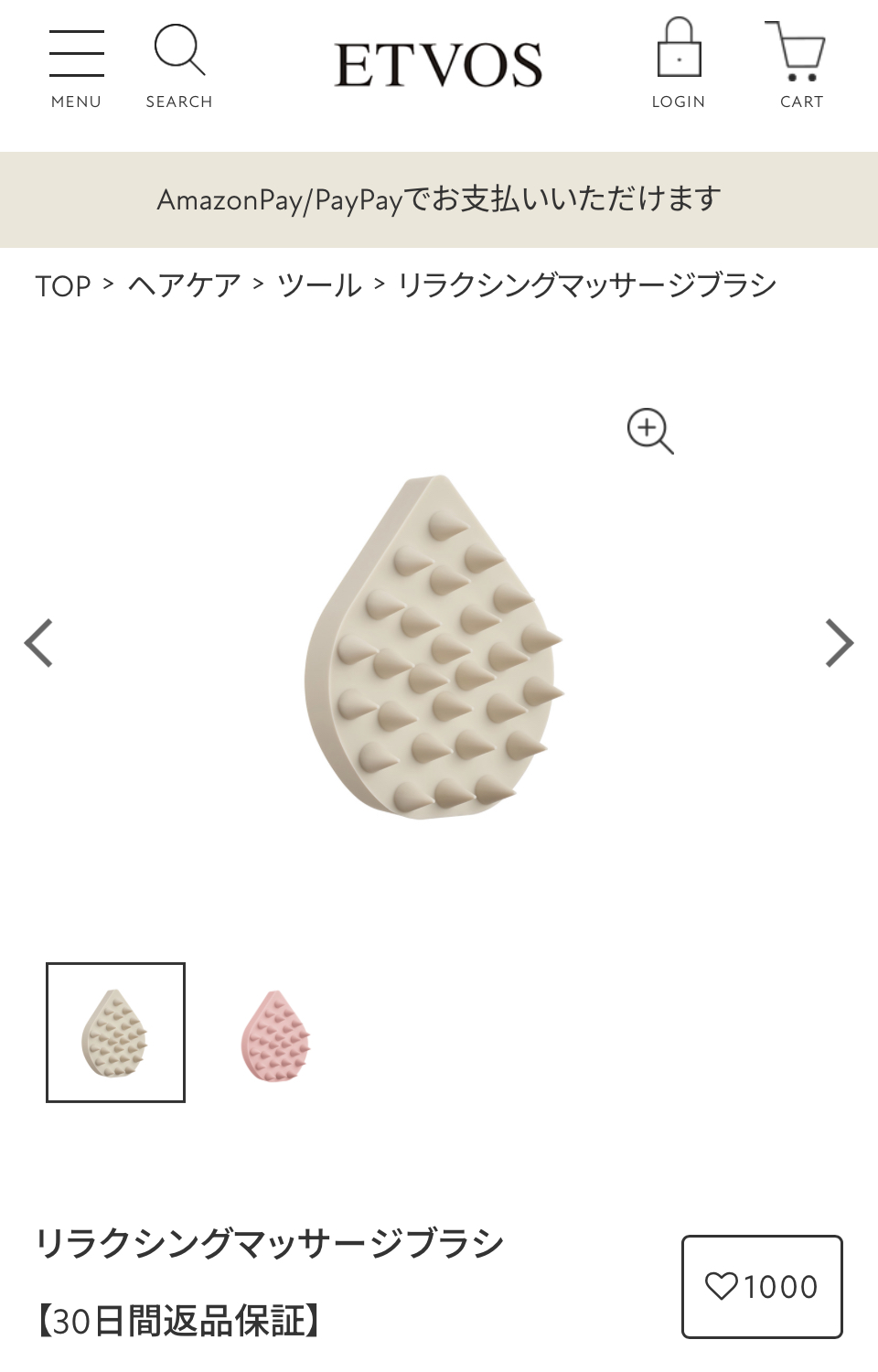Select the beige brush thumbnail
The image size is (878, 1372).
click(116, 1033)
